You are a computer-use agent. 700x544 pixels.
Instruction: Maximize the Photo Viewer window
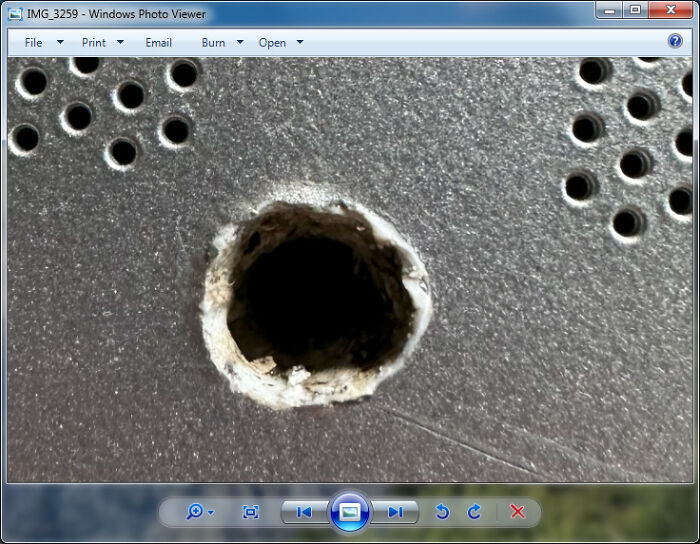pos(635,10)
